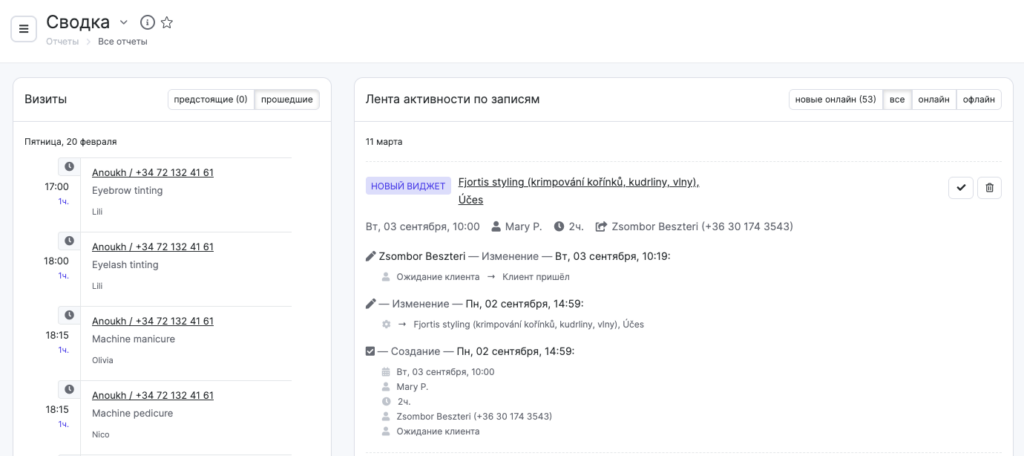Switch to прошедшие visits
Image resolution: width=1024 pixels, height=456 pixels.
click(x=287, y=99)
